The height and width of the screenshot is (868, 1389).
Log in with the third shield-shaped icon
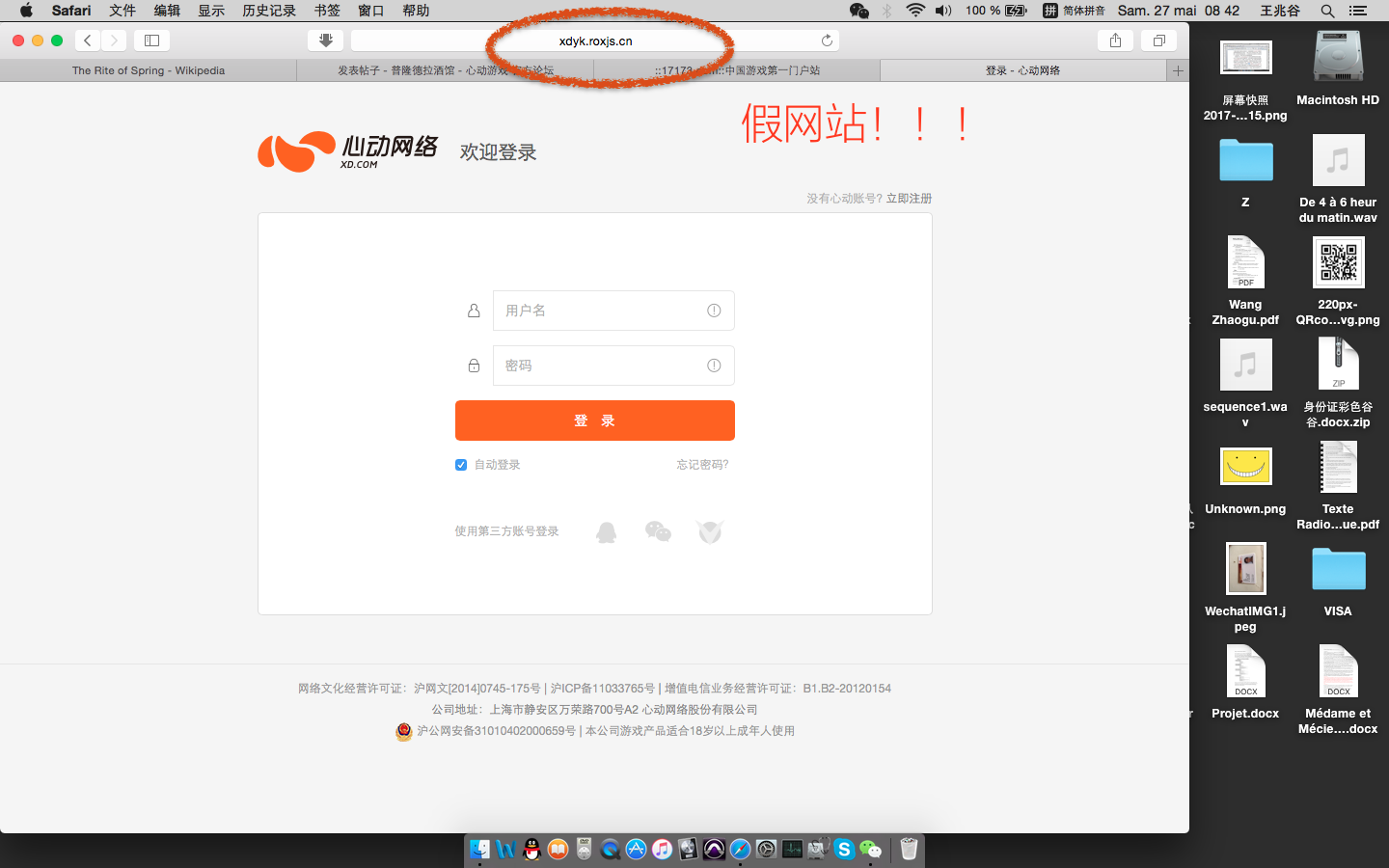click(x=710, y=532)
